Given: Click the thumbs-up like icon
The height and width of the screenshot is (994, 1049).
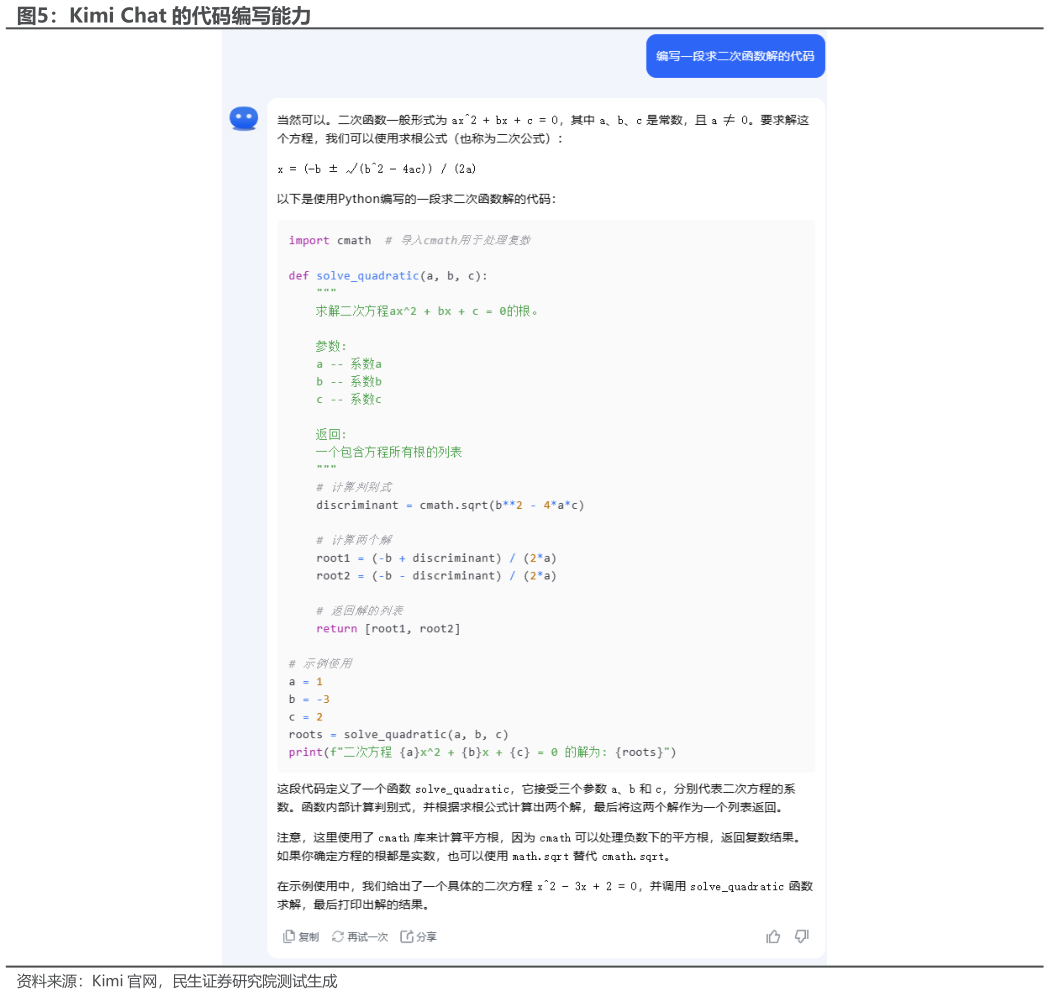Looking at the screenshot, I should [x=773, y=936].
